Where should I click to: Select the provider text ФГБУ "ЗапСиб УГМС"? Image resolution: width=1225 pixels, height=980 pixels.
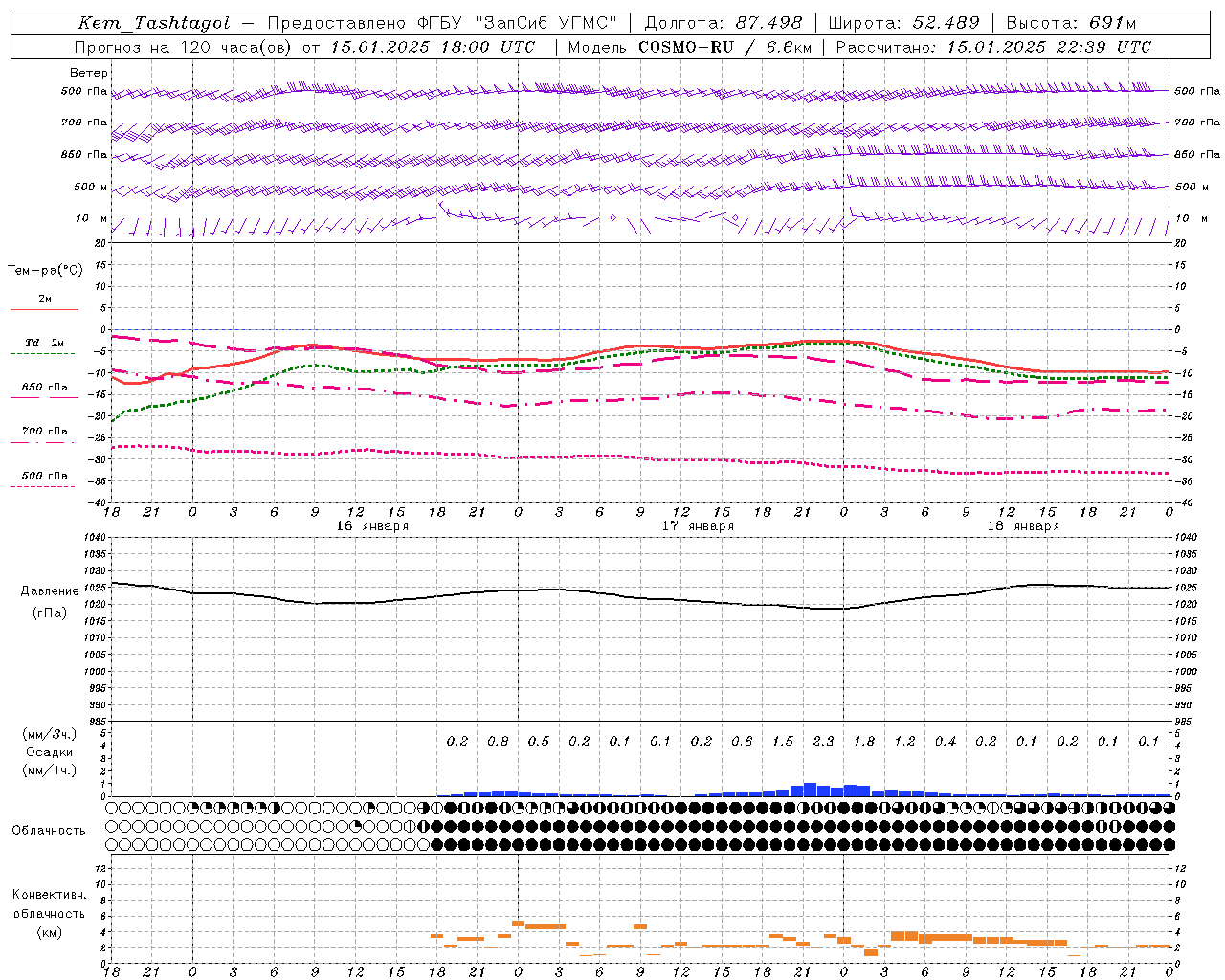tap(518, 24)
